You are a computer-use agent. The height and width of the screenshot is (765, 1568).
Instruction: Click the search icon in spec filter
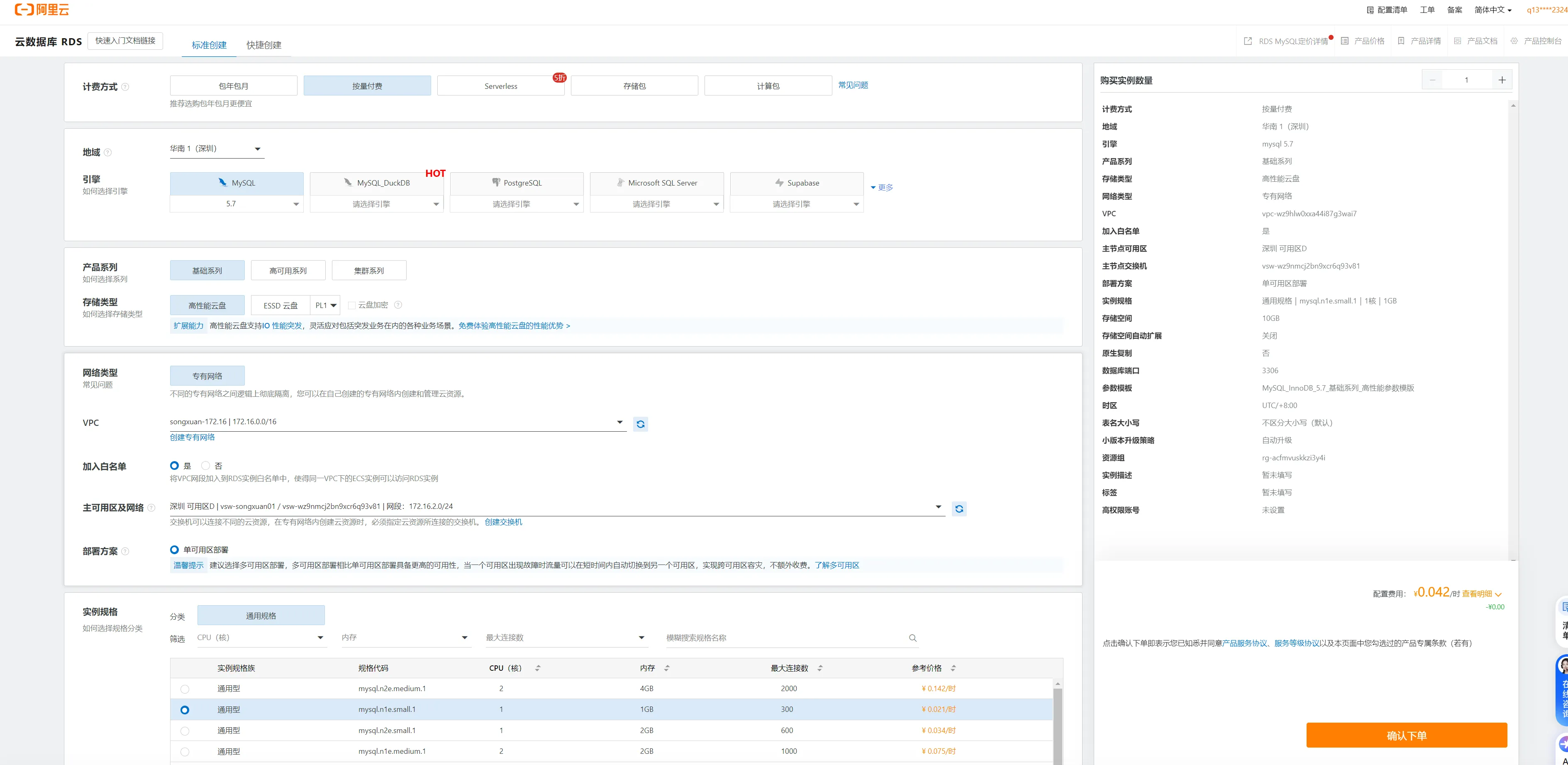912,638
